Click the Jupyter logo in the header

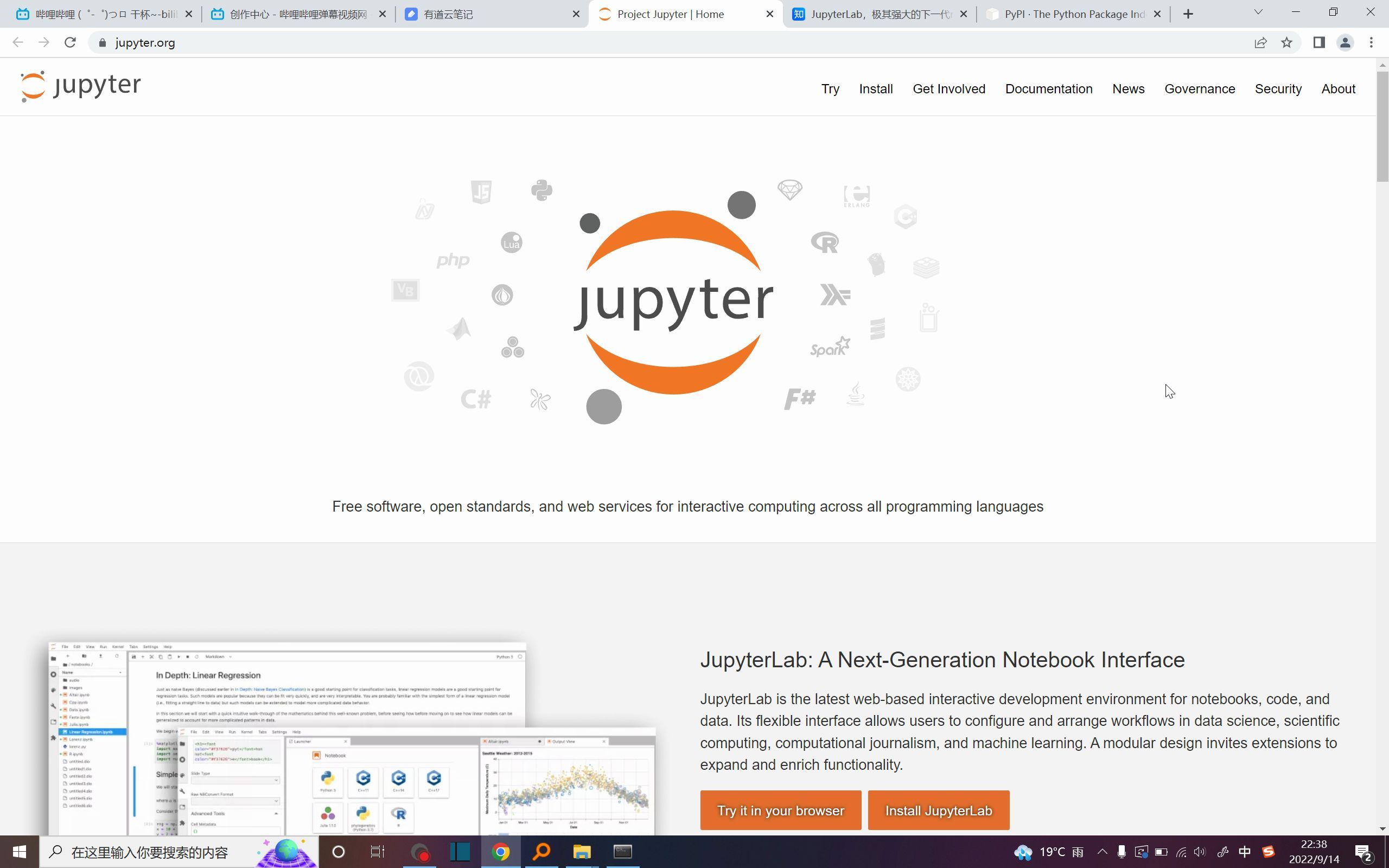coord(80,86)
